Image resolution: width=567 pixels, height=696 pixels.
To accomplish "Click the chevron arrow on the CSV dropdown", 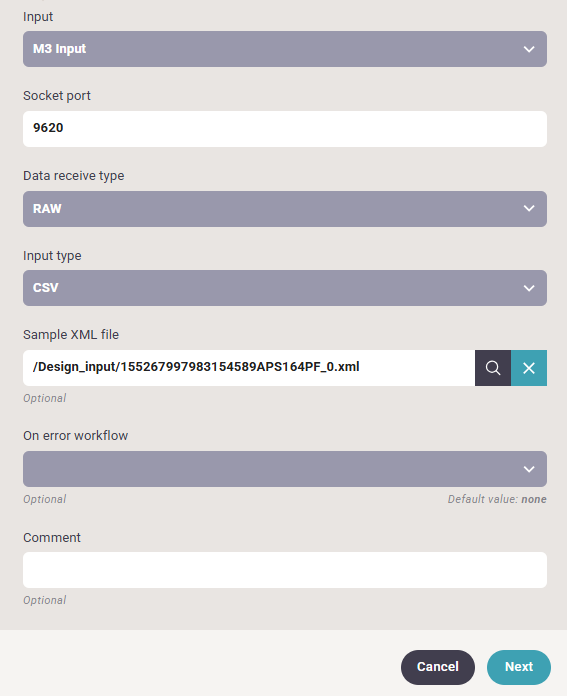I will (529, 289).
